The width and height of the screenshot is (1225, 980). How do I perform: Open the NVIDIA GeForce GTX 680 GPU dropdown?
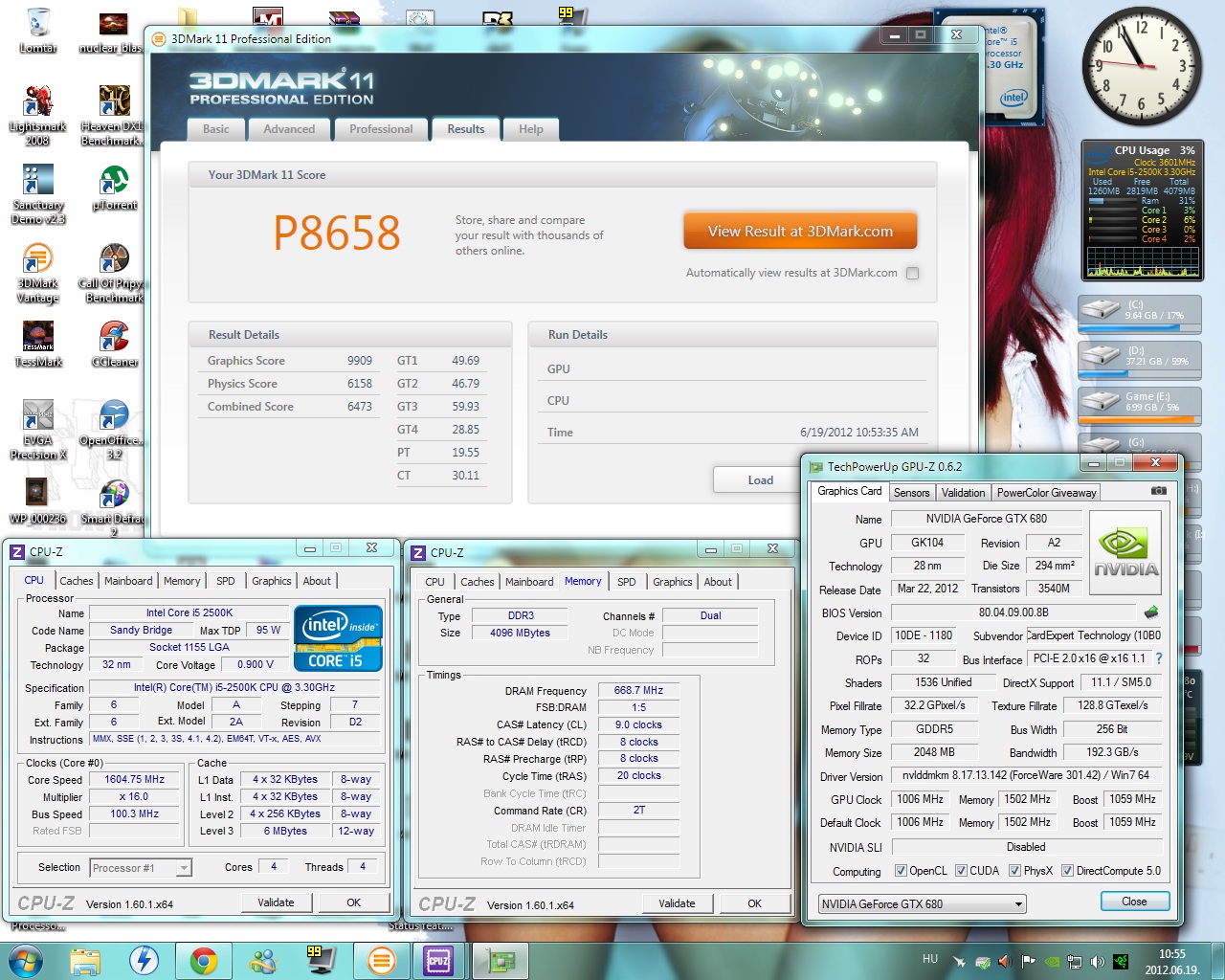922,903
